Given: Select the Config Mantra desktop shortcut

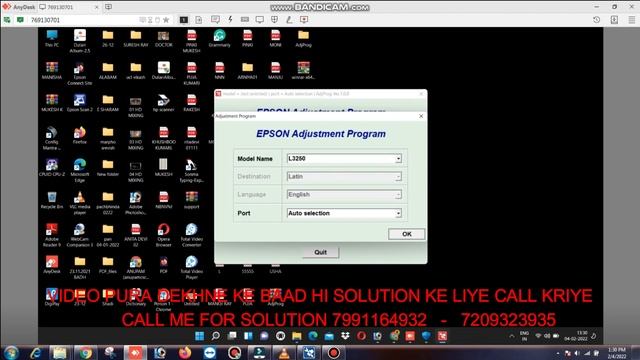Looking at the screenshot, I should pos(52,138).
